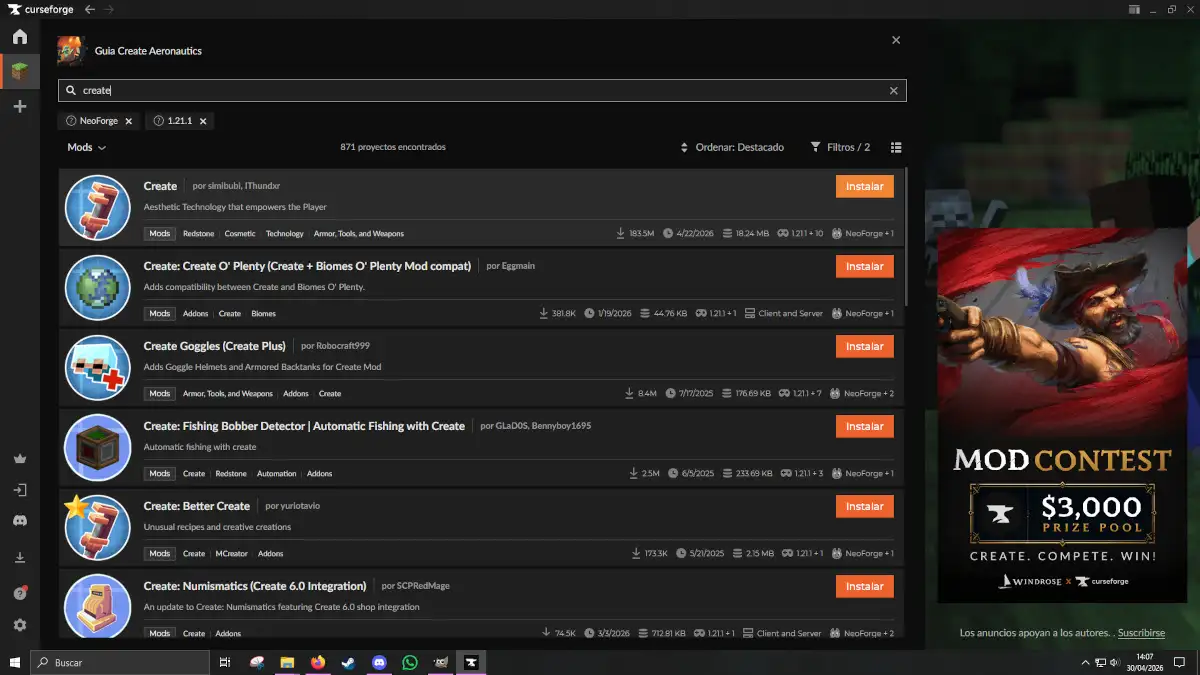
Task: Open the Discord icon in the sidebar
Action: 20,520
